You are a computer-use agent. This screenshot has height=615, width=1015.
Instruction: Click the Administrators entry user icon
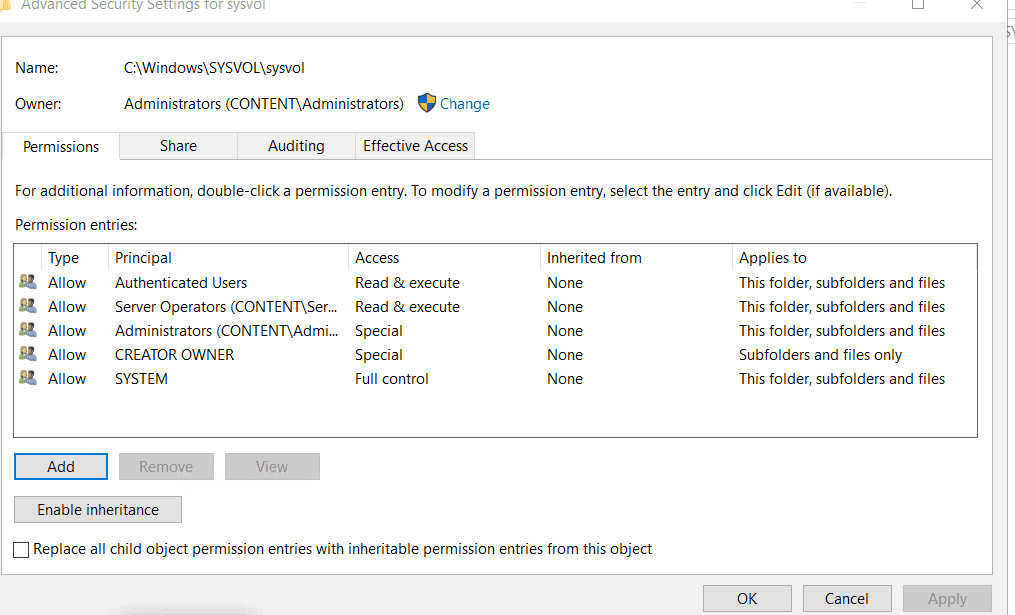28,331
